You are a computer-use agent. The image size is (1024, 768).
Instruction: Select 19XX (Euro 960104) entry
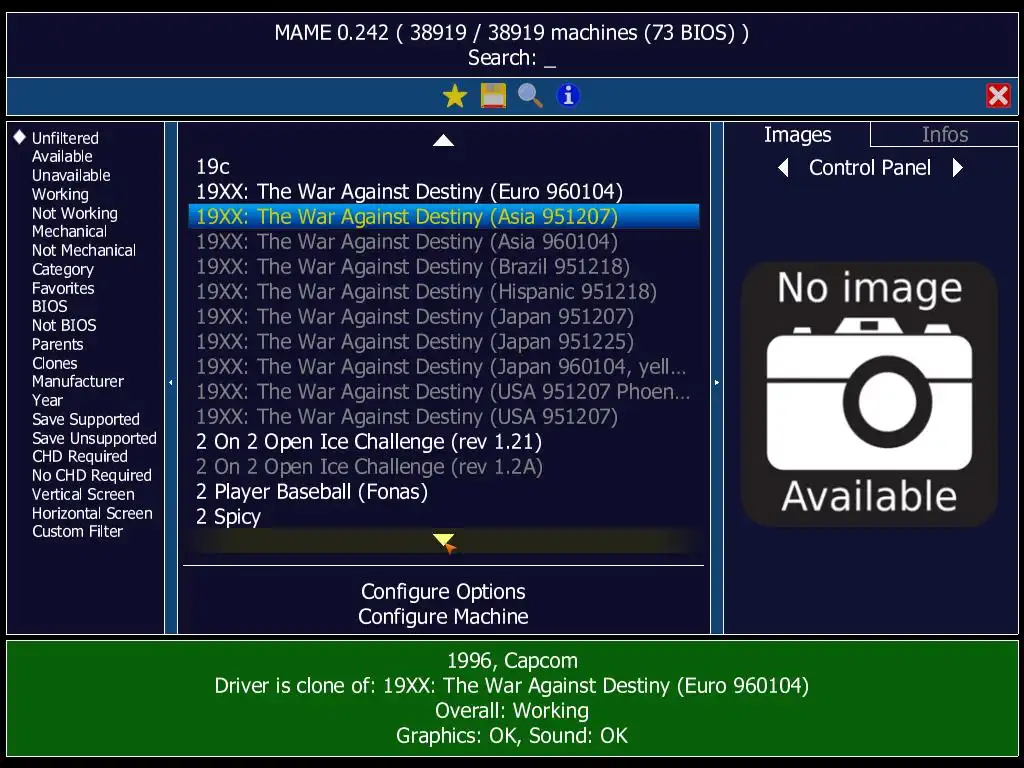tap(443, 191)
